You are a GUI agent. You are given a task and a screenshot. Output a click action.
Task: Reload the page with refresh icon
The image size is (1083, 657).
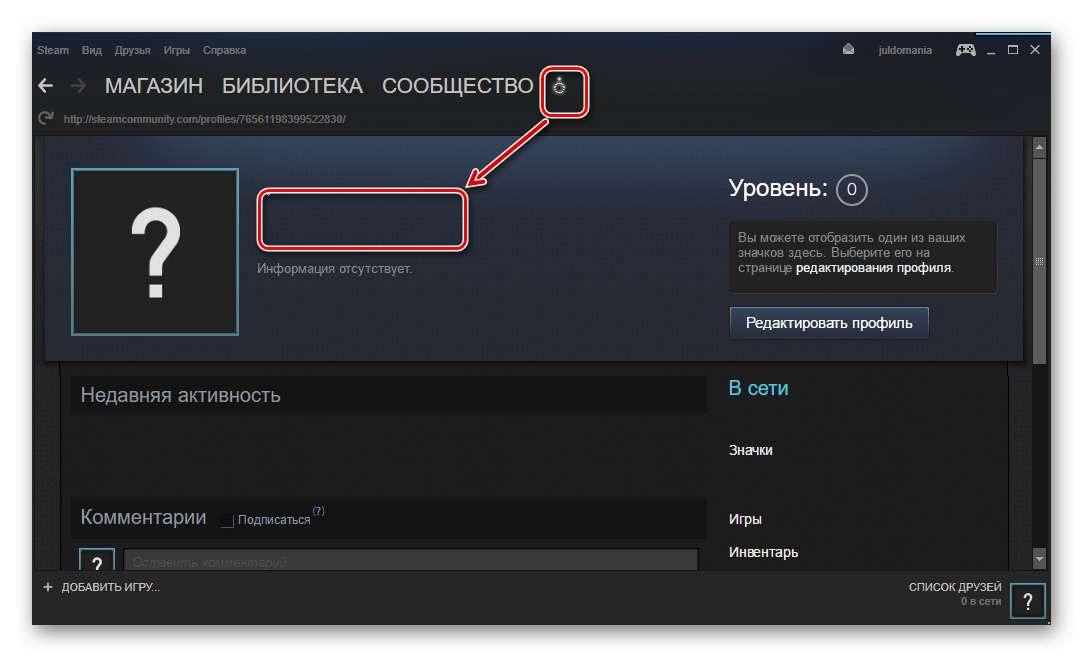point(46,118)
